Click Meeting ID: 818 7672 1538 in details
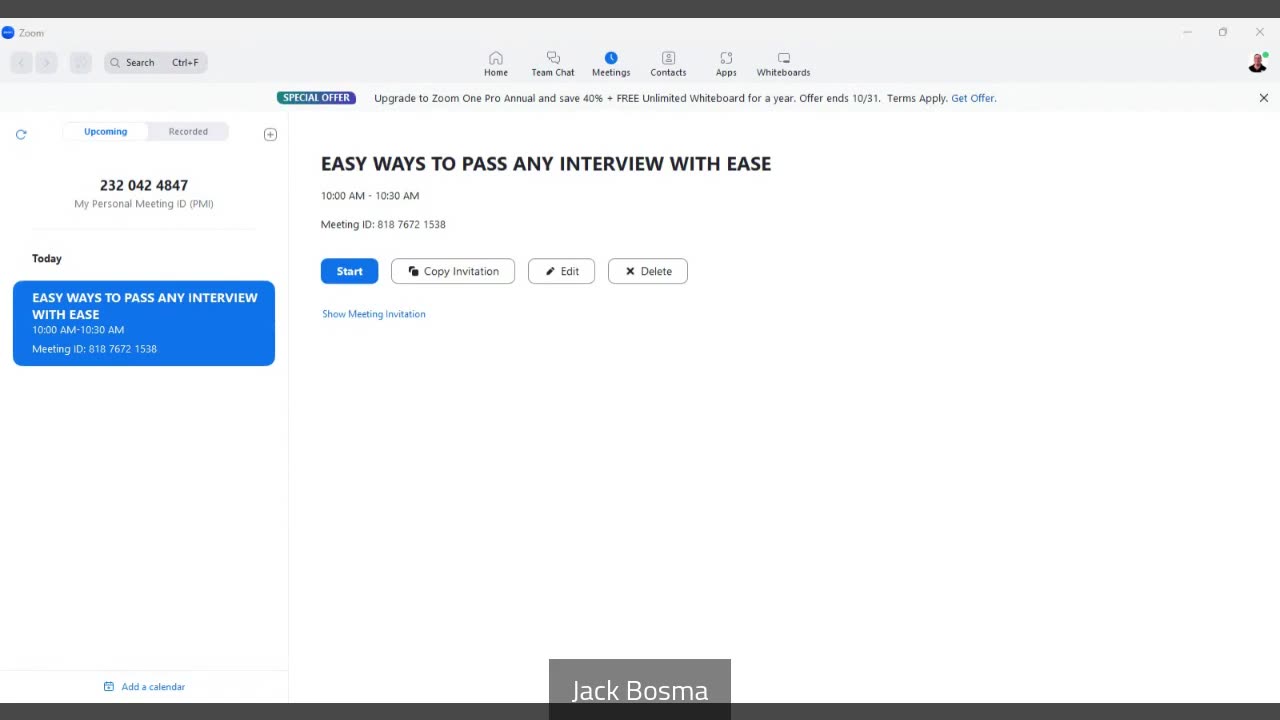Image resolution: width=1280 pixels, height=720 pixels. [383, 224]
